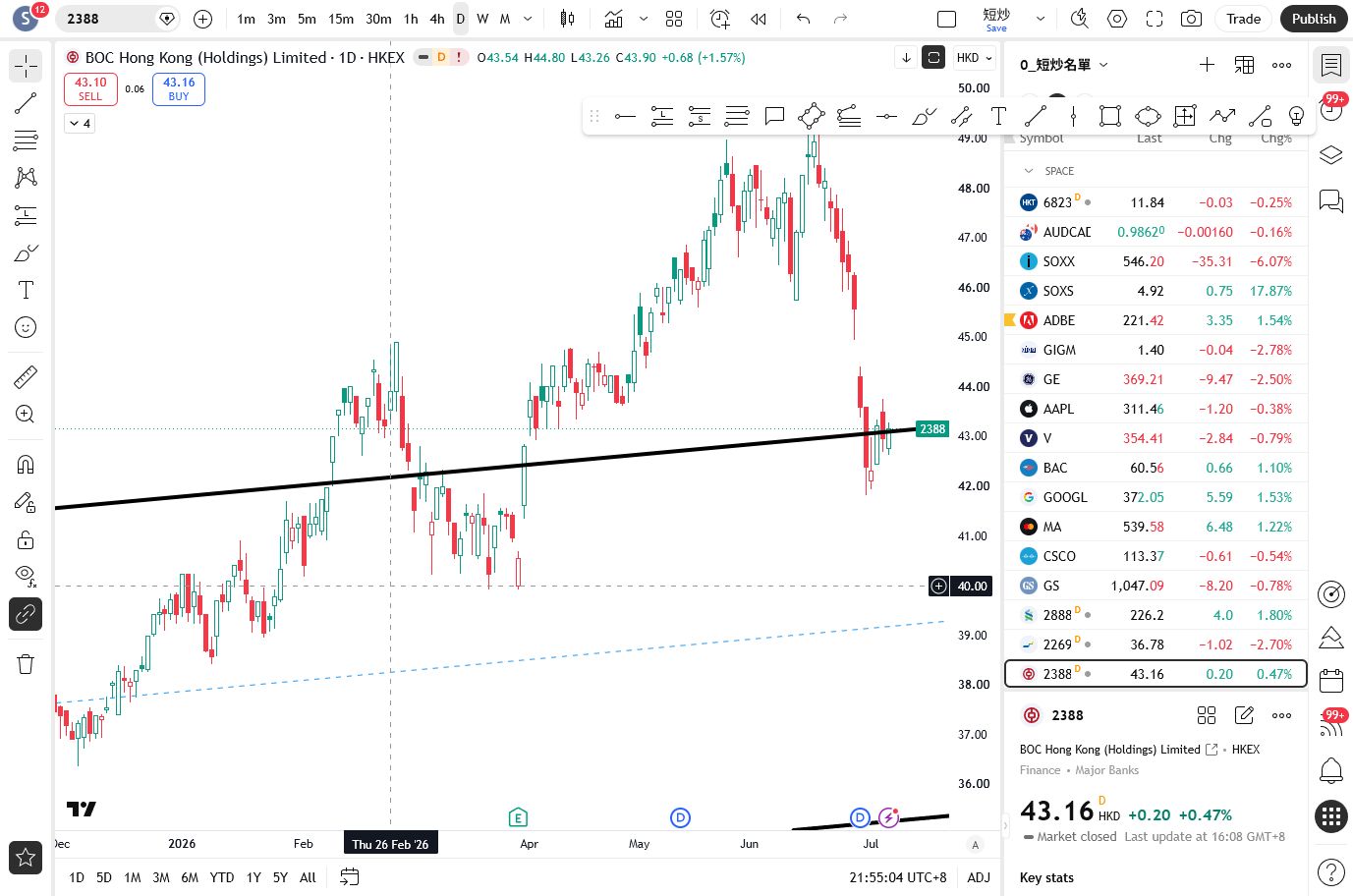Screen dimensions: 1353x896
Task: Pick the ellipse tool in floating toolbar
Action: coord(1148,117)
